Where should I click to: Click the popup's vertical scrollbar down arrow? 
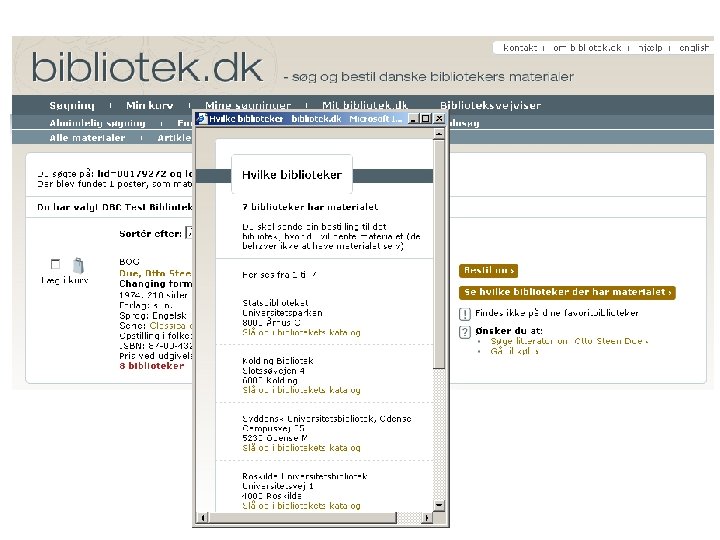pyautogui.click(x=439, y=506)
